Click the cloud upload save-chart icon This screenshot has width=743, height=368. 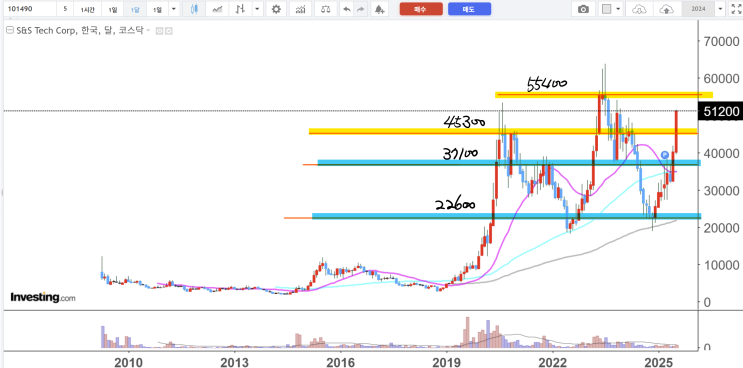click(666, 9)
